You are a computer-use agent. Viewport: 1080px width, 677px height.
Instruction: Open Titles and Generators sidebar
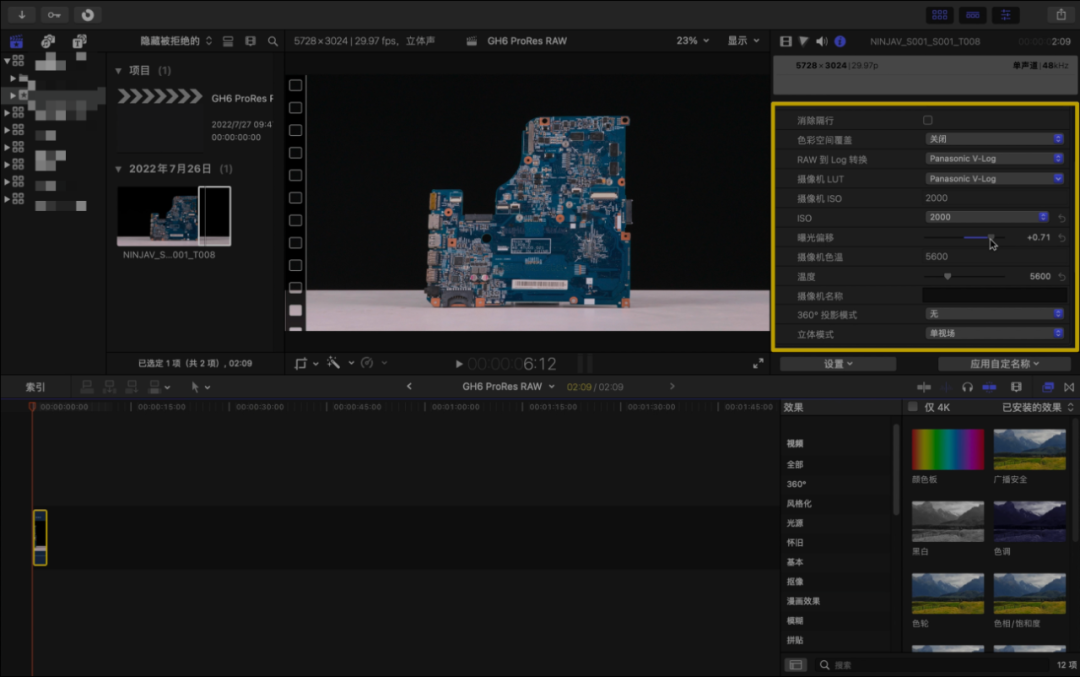pos(79,41)
